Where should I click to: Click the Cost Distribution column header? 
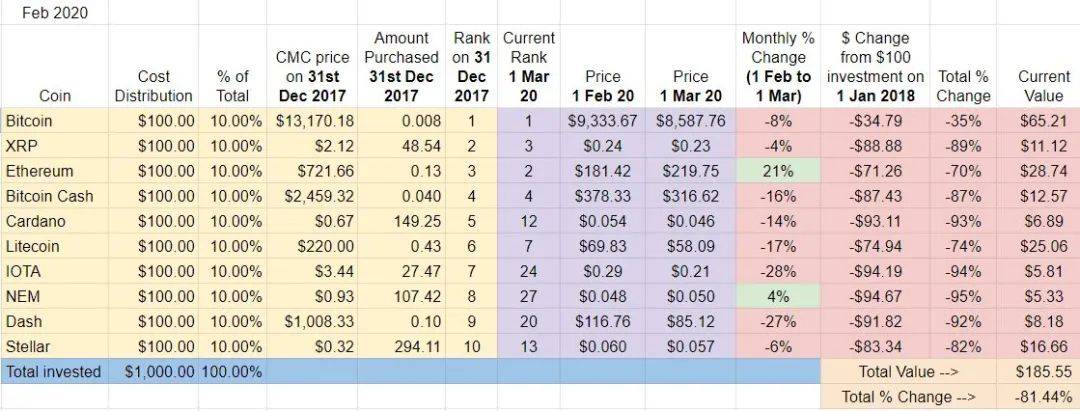(153, 86)
